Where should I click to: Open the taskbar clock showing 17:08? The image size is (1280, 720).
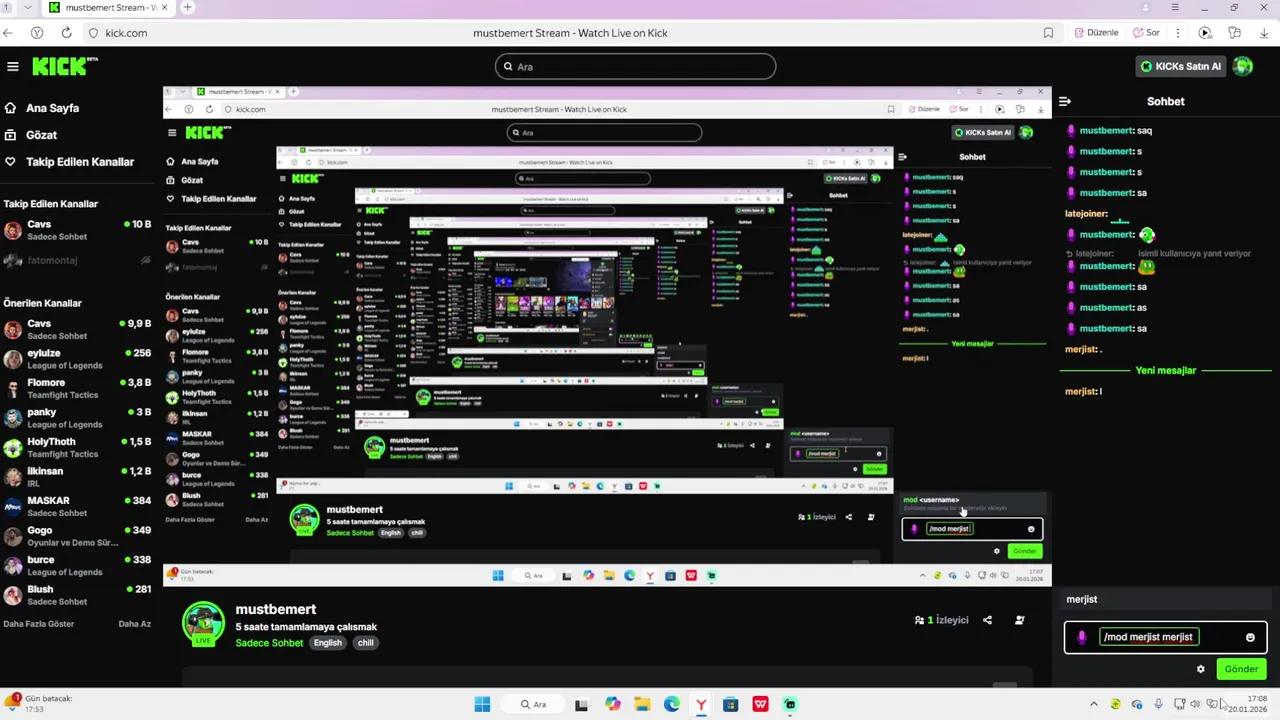coord(1248,704)
